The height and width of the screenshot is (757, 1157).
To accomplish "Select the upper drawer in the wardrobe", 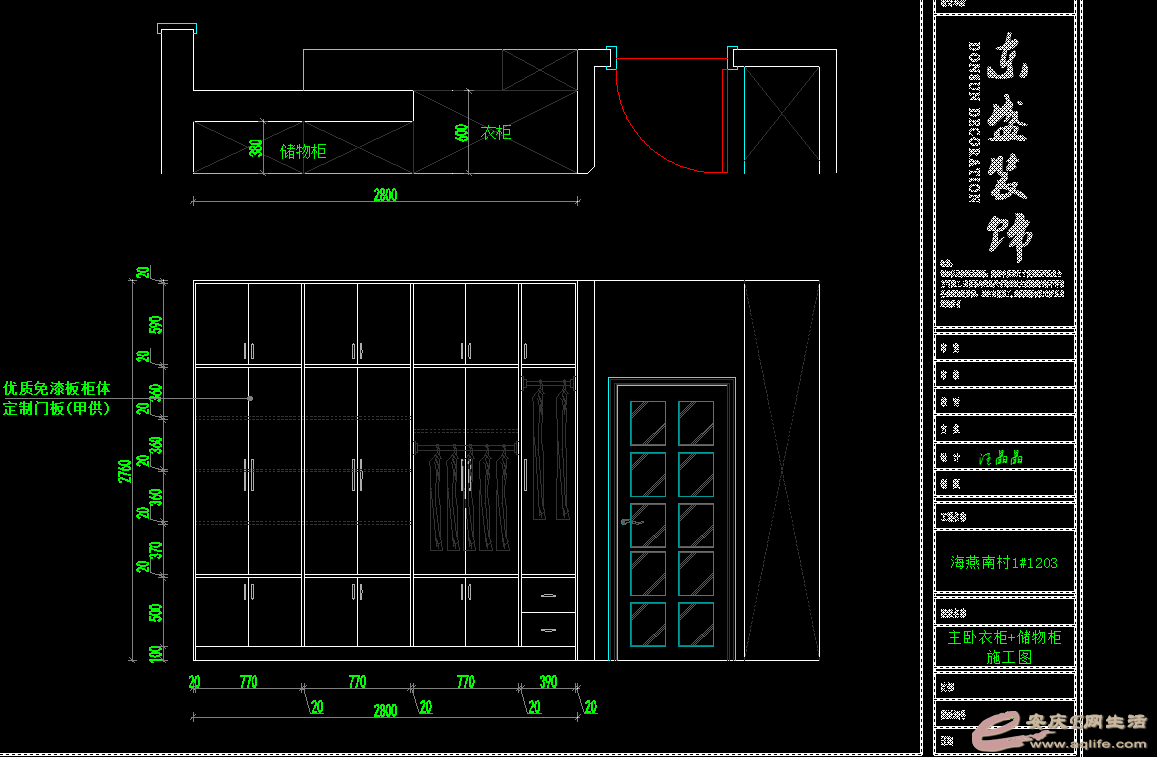I will point(548,597).
